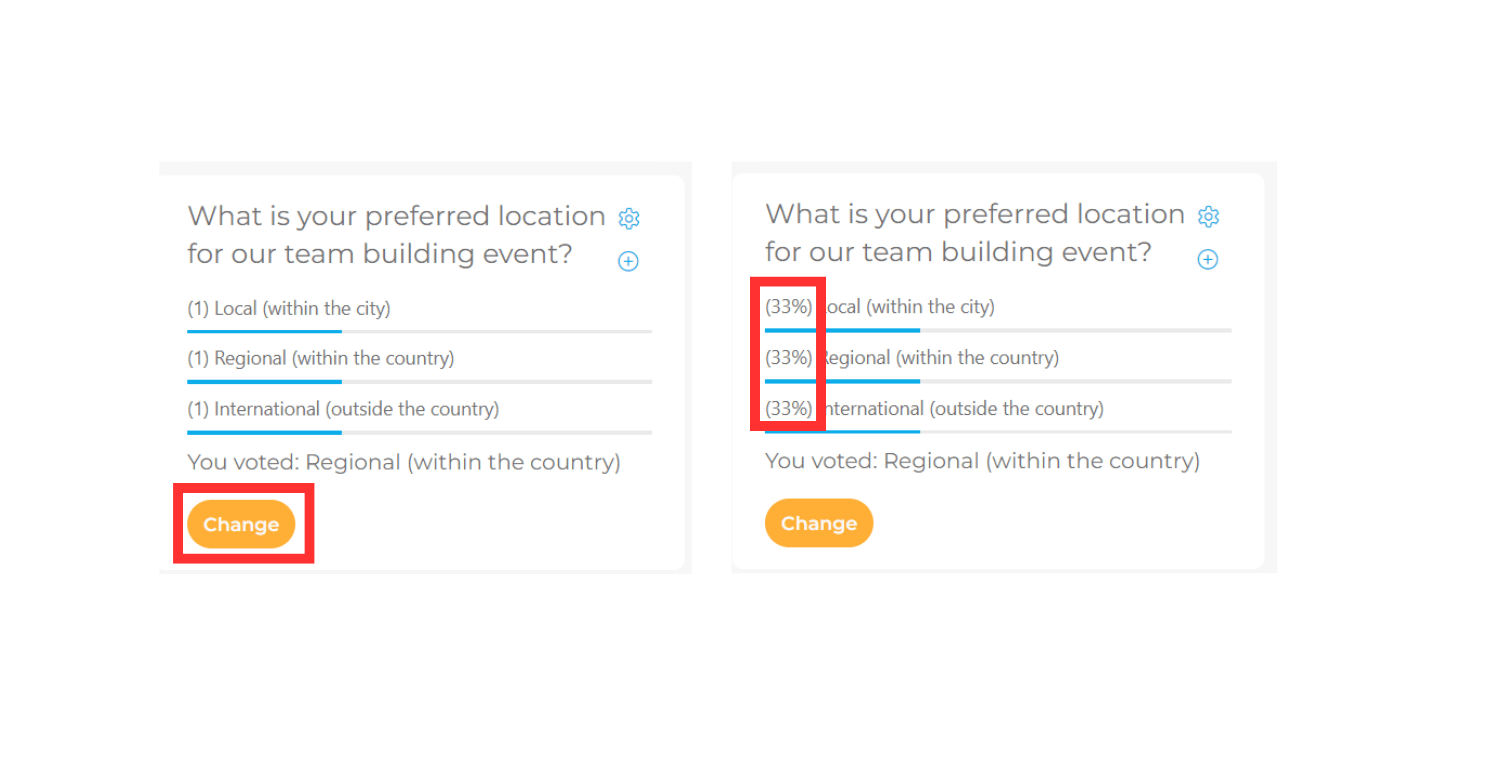This screenshot has height=777, width=1500.
Task: Open settings gear in vote-count poll
Action: point(628,218)
